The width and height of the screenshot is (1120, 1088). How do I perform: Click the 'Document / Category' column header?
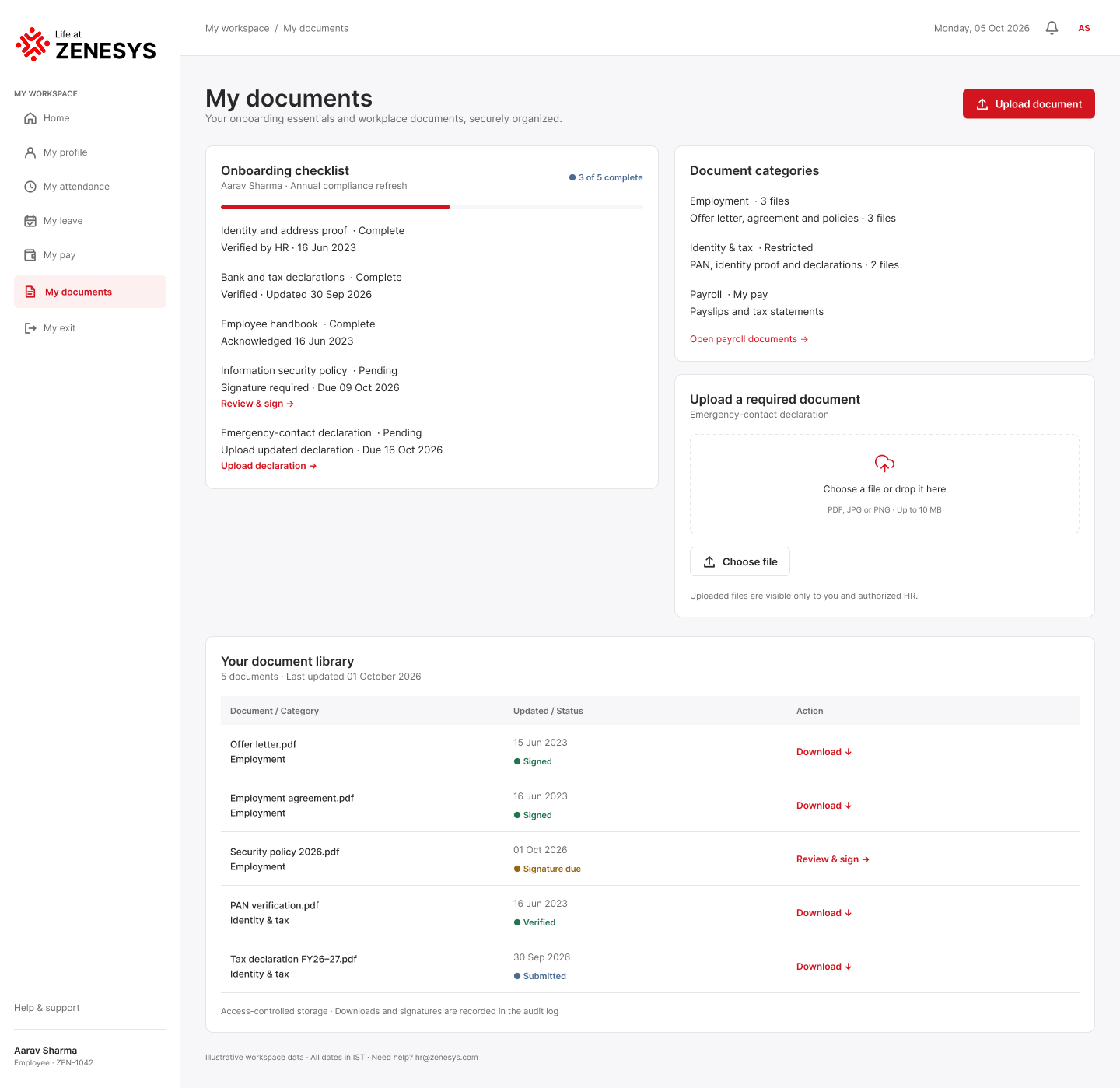pyautogui.click(x=275, y=711)
